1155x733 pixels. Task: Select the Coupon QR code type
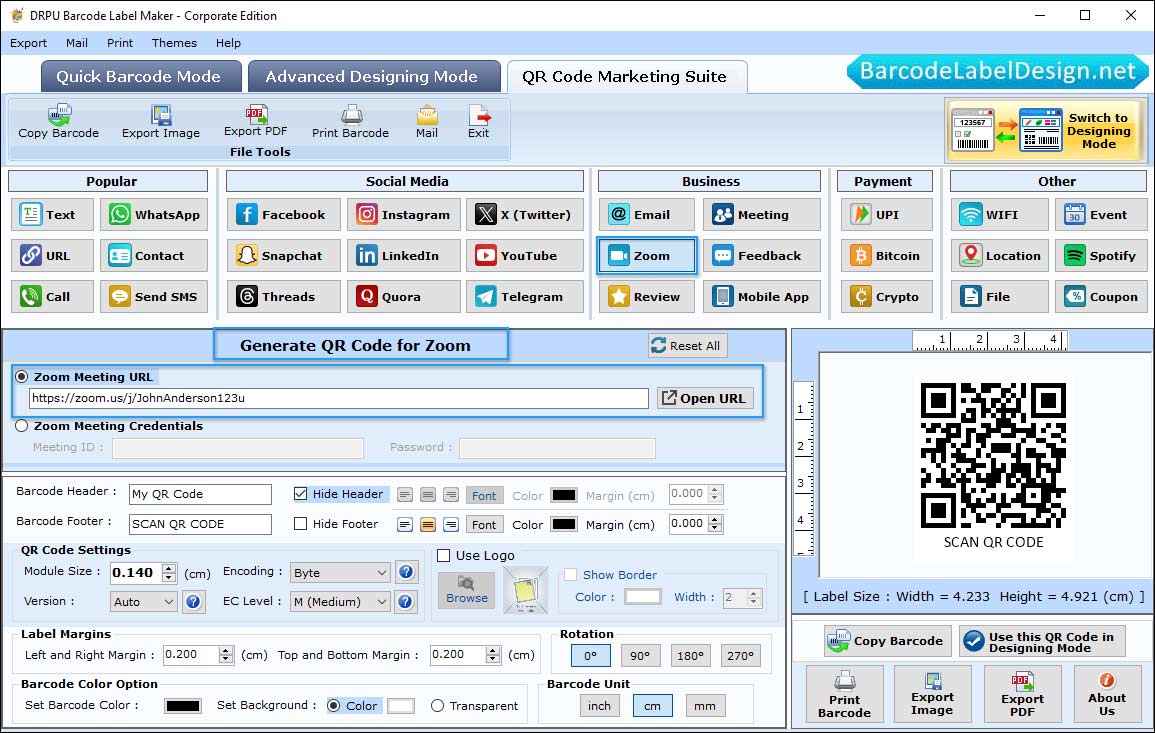[1101, 297]
